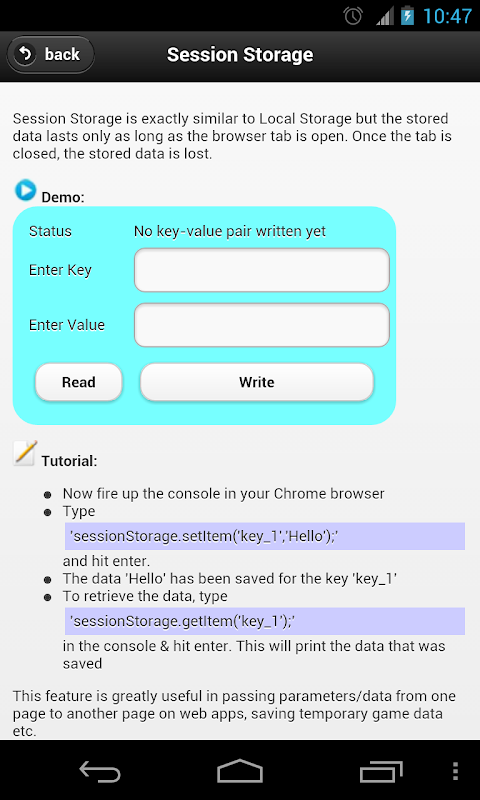Tap the back button in header
The width and height of the screenshot is (480, 800).
(x=50, y=54)
